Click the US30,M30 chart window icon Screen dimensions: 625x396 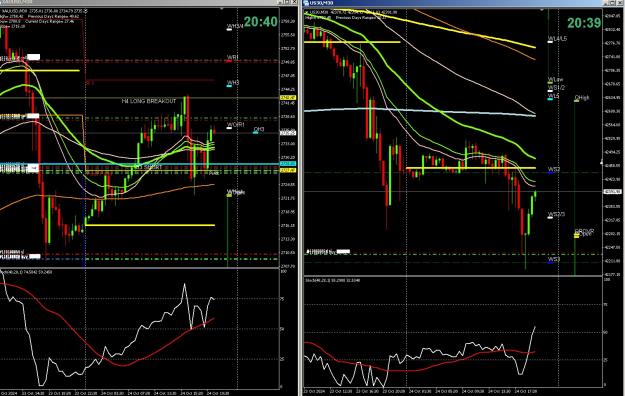point(306,3)
